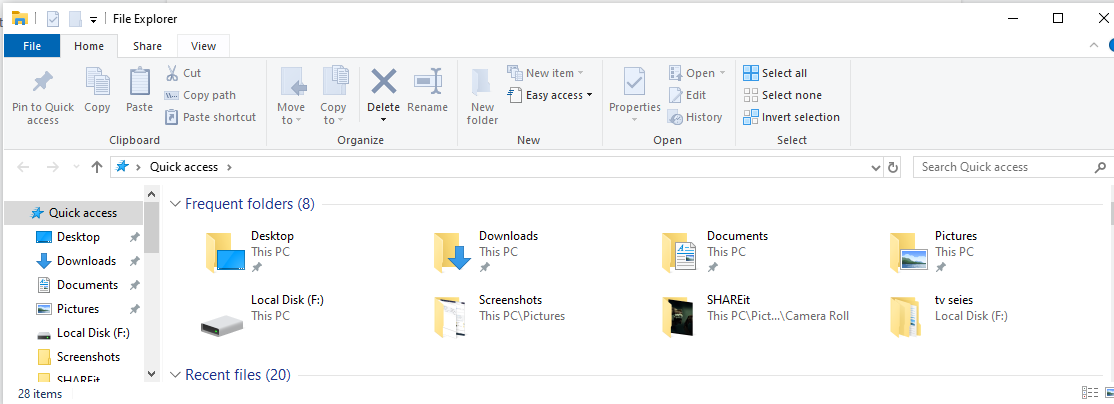Click the navigation pane scrollbar down arrow
Viewport: 1114px width, 404px height.
[x=151, y=373]
